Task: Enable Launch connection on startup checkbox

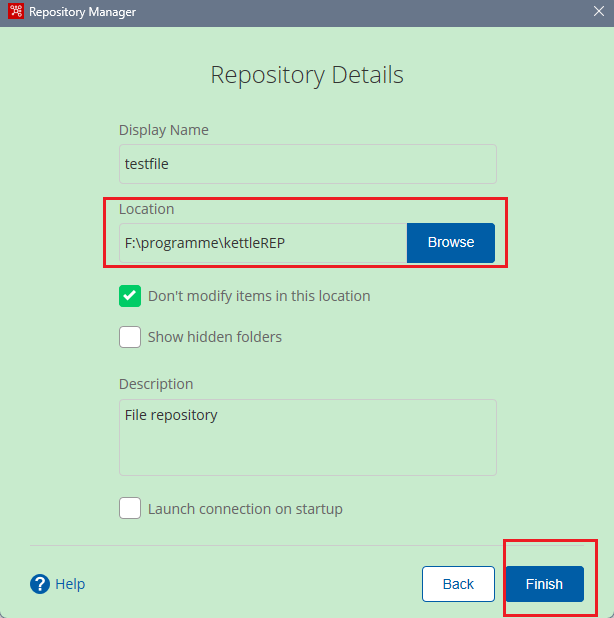Action: pyautogui.click(x=130, y=508)
